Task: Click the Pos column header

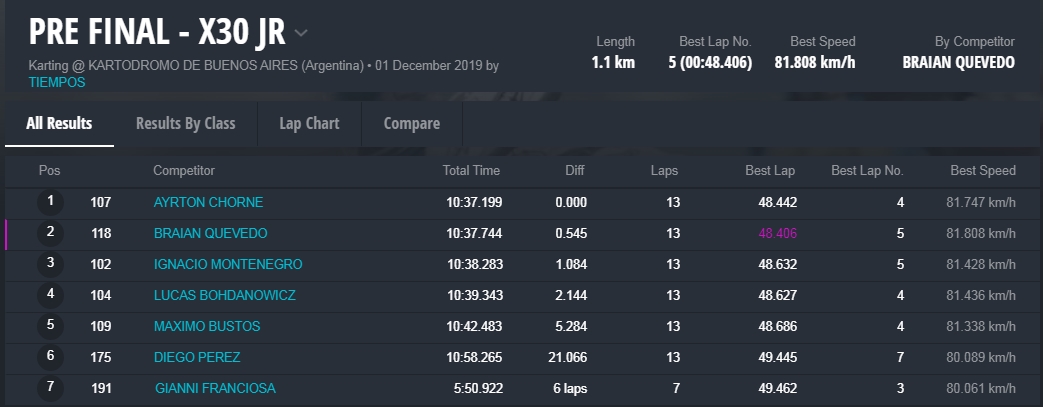Action: coord(49,171)
